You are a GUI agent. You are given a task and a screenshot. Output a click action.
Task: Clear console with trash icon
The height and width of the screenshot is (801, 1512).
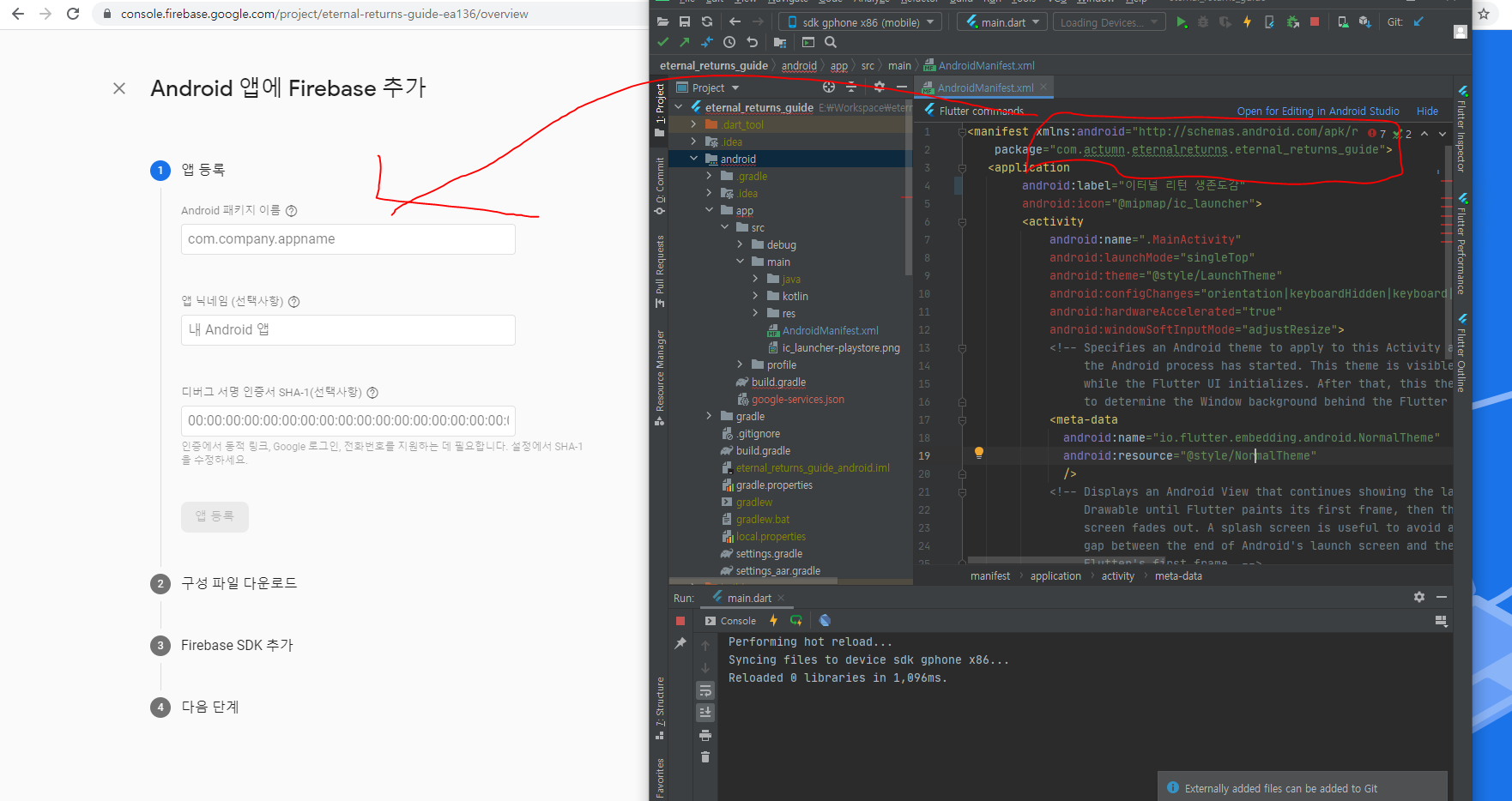tap(705, 757)
